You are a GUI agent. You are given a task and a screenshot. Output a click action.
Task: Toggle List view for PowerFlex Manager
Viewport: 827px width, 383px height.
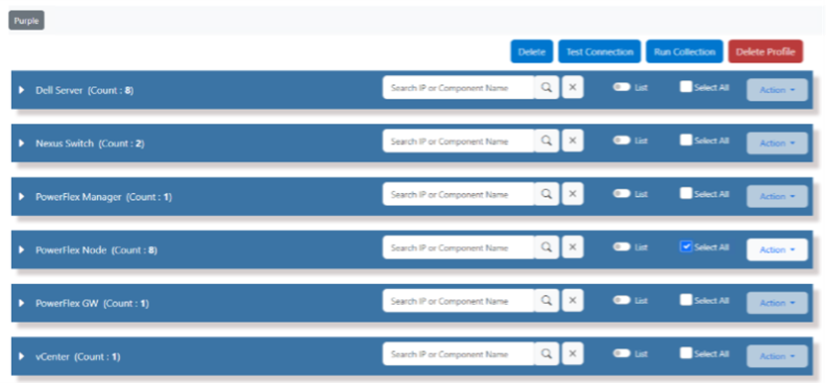(x=622, y=194)
